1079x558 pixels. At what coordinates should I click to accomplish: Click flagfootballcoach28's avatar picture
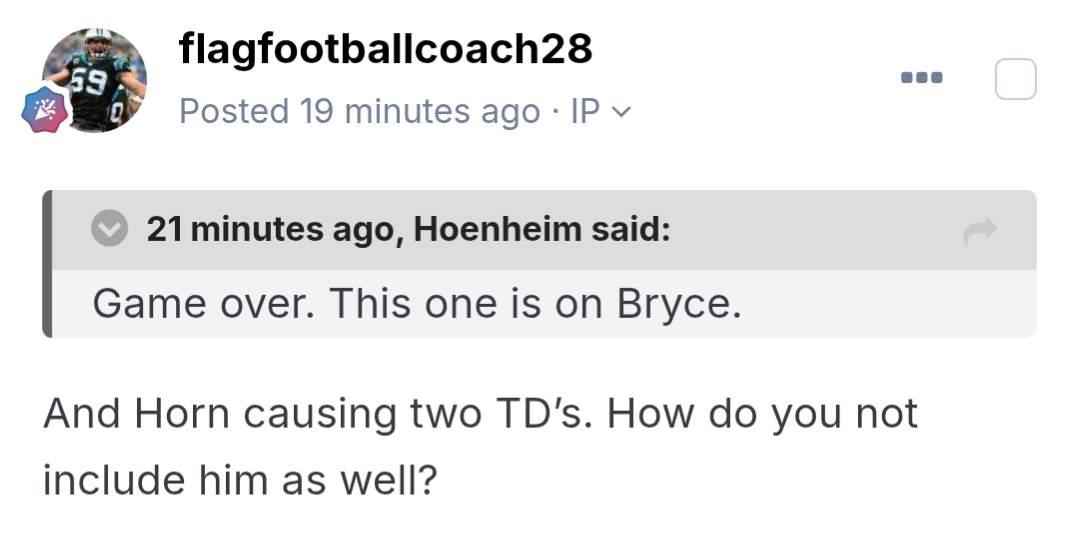point(96,80)
